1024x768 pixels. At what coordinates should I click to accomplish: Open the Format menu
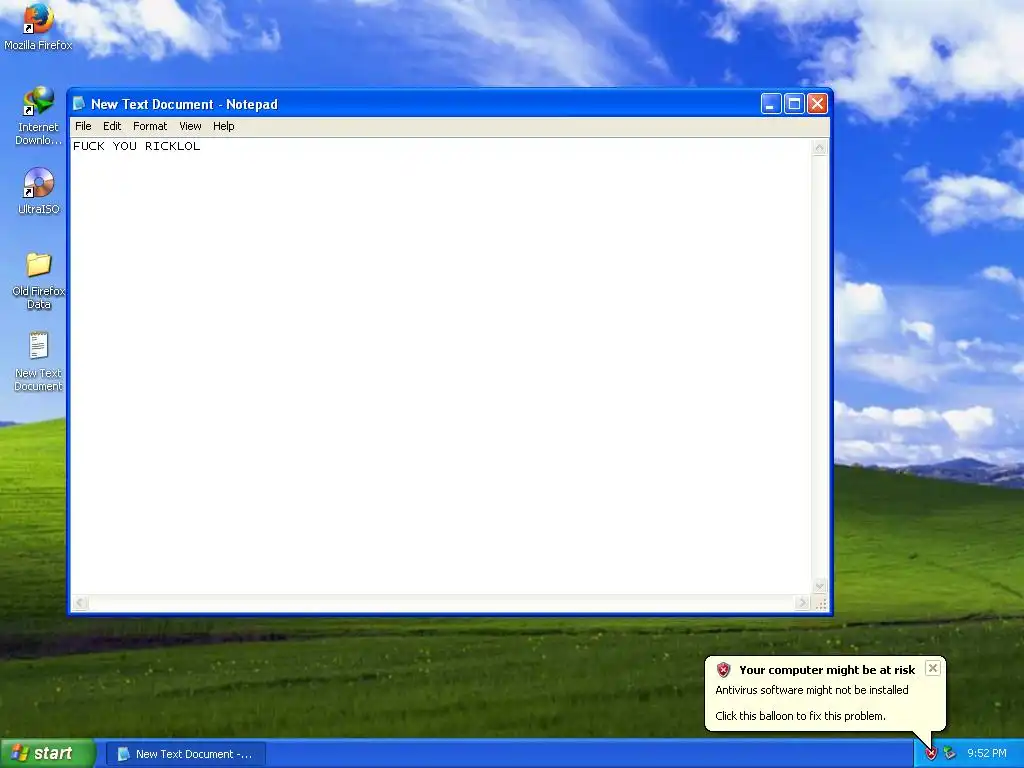pyautogui.click(x=150, y=126)
